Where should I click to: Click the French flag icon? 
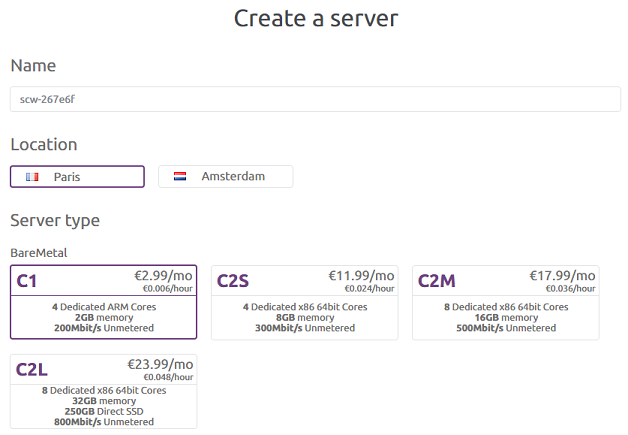pos(32,177)
